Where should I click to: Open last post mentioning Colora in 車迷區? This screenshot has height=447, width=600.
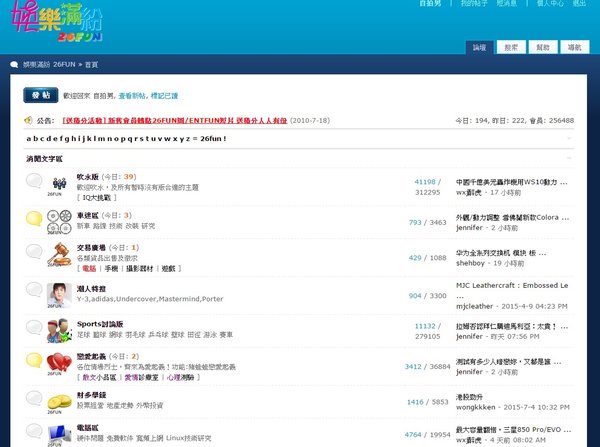click(x=512, y=217)
